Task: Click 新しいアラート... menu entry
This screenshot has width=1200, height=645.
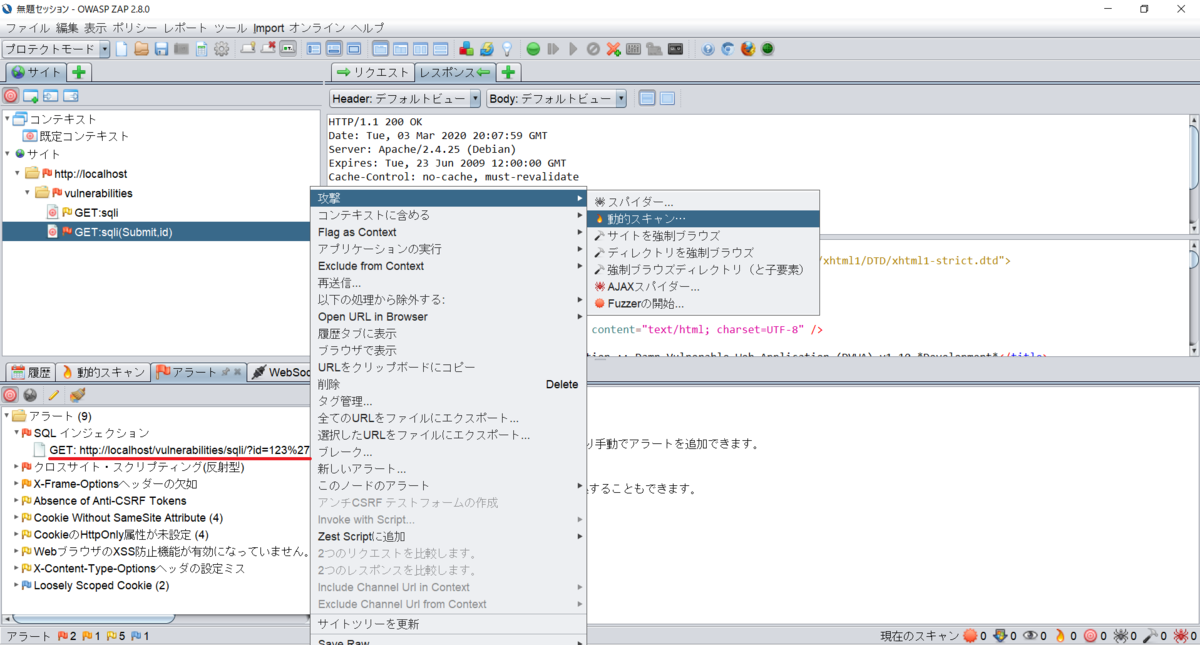Action: click(448, 469)
